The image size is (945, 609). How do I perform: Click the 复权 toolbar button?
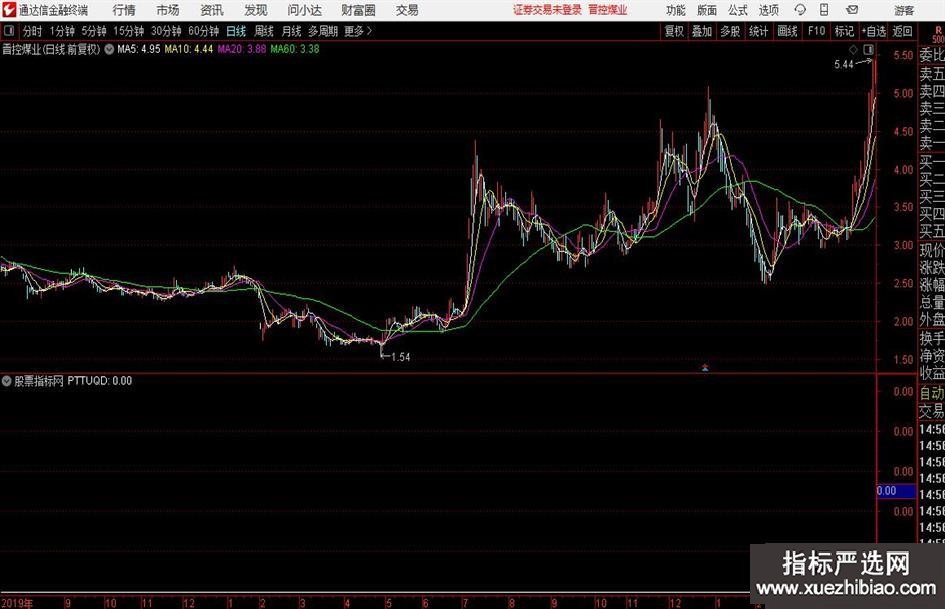[674, 31]
